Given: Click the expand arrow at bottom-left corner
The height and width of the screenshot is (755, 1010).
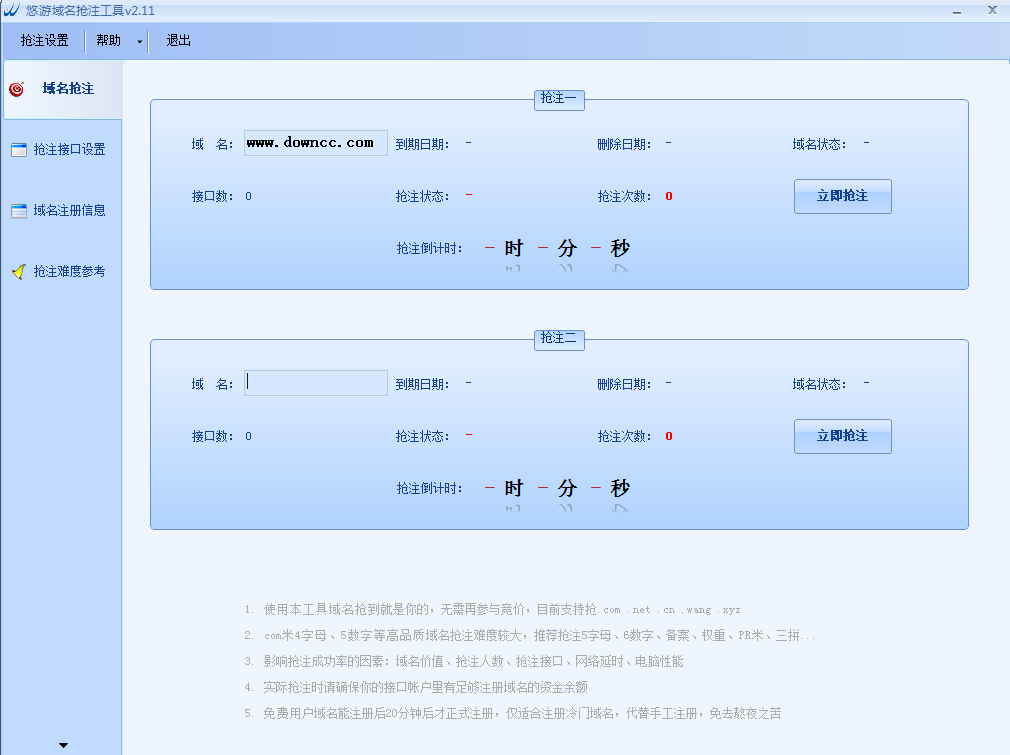Looking at the screenshot, I should coord(63,744).
